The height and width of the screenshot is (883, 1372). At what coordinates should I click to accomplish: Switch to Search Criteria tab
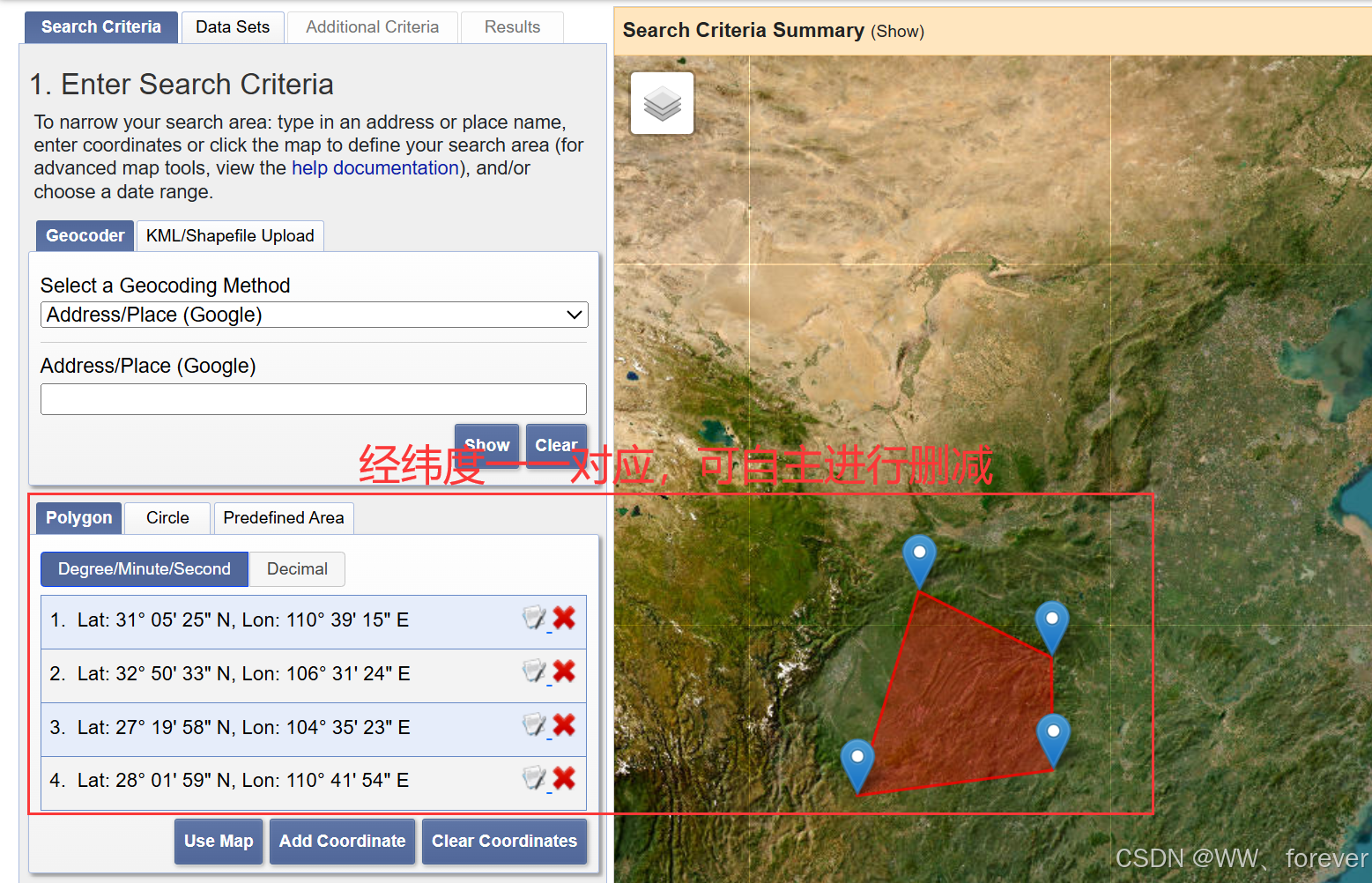(101, 27)
